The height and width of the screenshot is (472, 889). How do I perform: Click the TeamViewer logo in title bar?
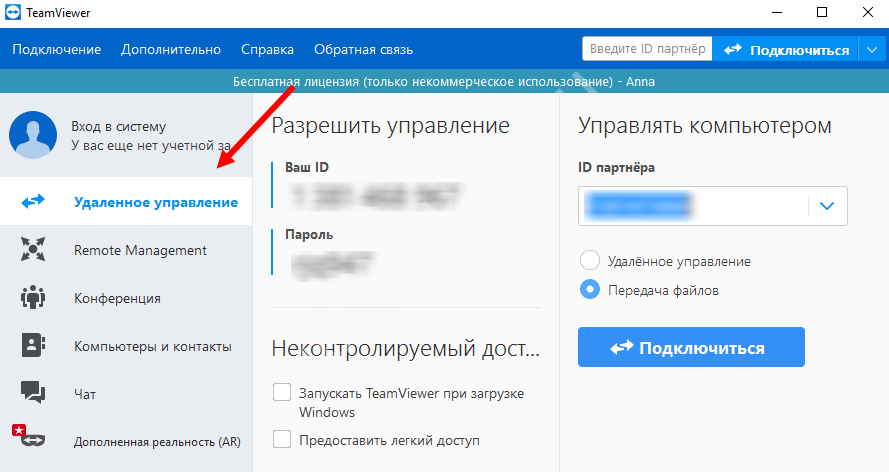(12, 12)
